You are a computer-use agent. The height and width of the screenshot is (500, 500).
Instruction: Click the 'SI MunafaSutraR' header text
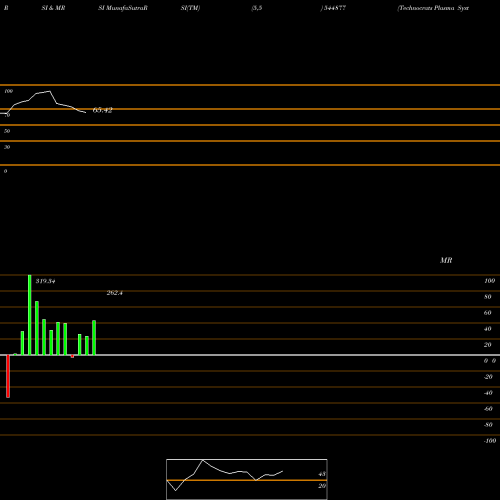123,8
